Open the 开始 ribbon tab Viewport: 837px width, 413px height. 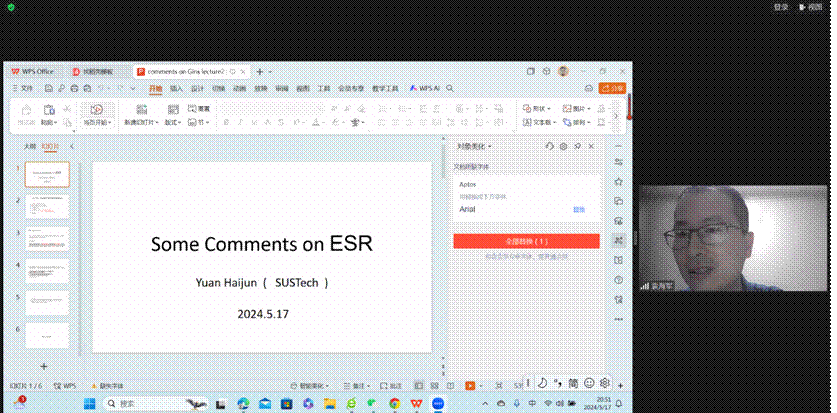click(x=155, y=88)
